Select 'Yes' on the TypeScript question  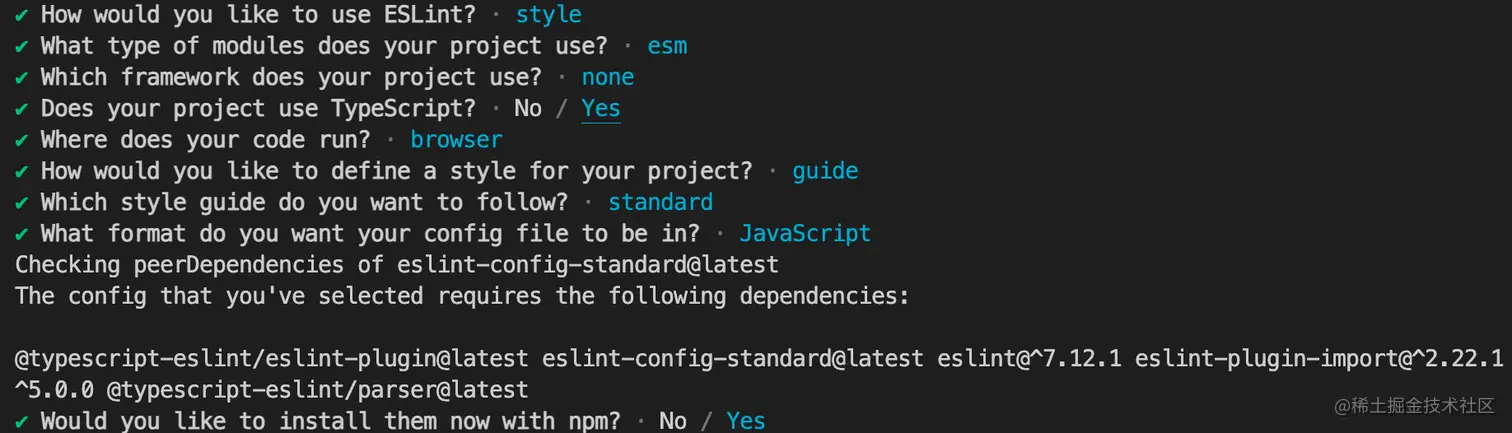tap(600, 108)
